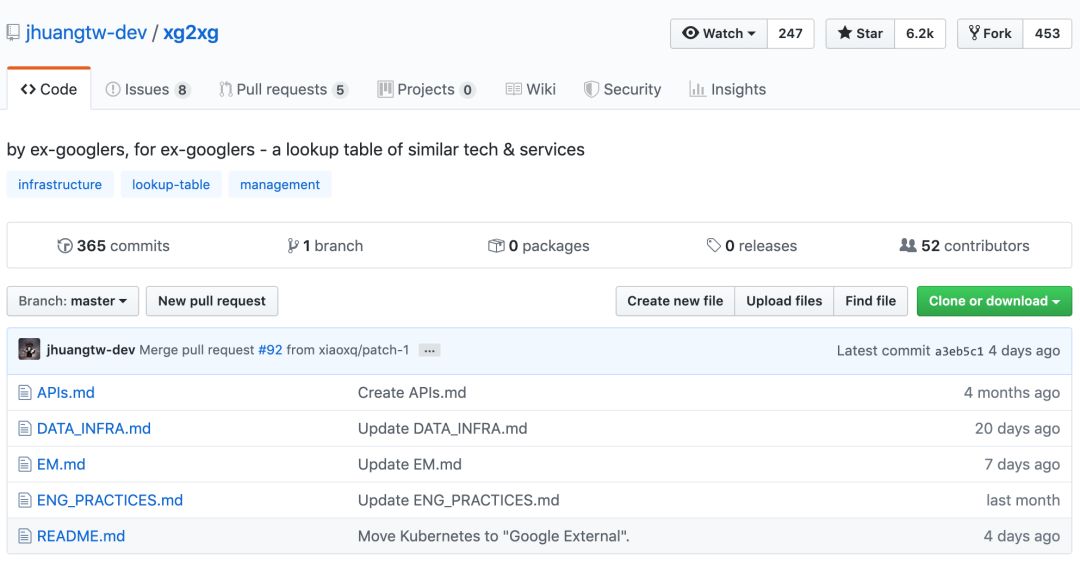
Task: Click the file icon next to README.md
Action: pos(25,536)
